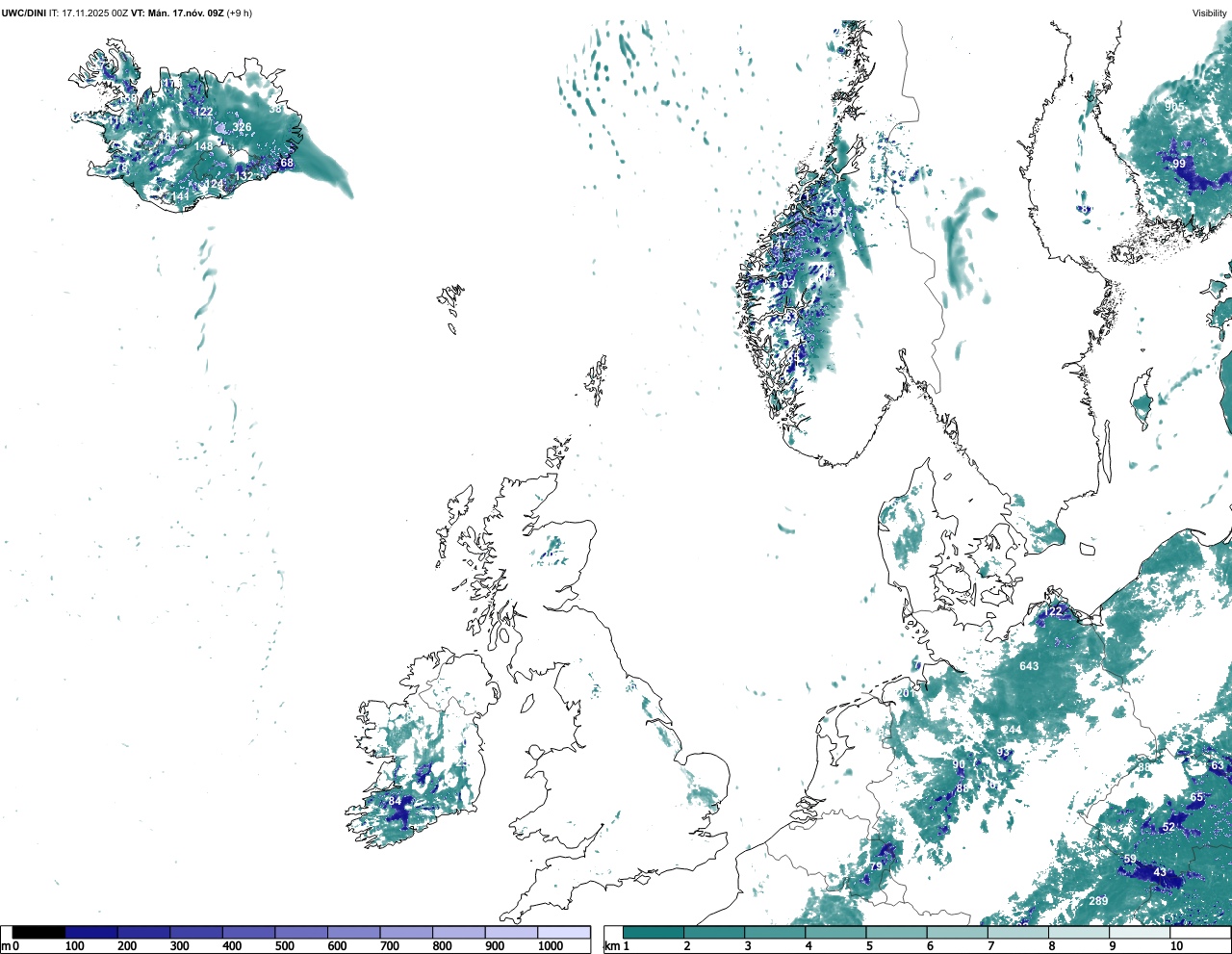Image resolution: width=1232 pixels, height=954 pixels.
Task: Select the dark navy 100–200 m legend swatch
Action: click(91, 932)
